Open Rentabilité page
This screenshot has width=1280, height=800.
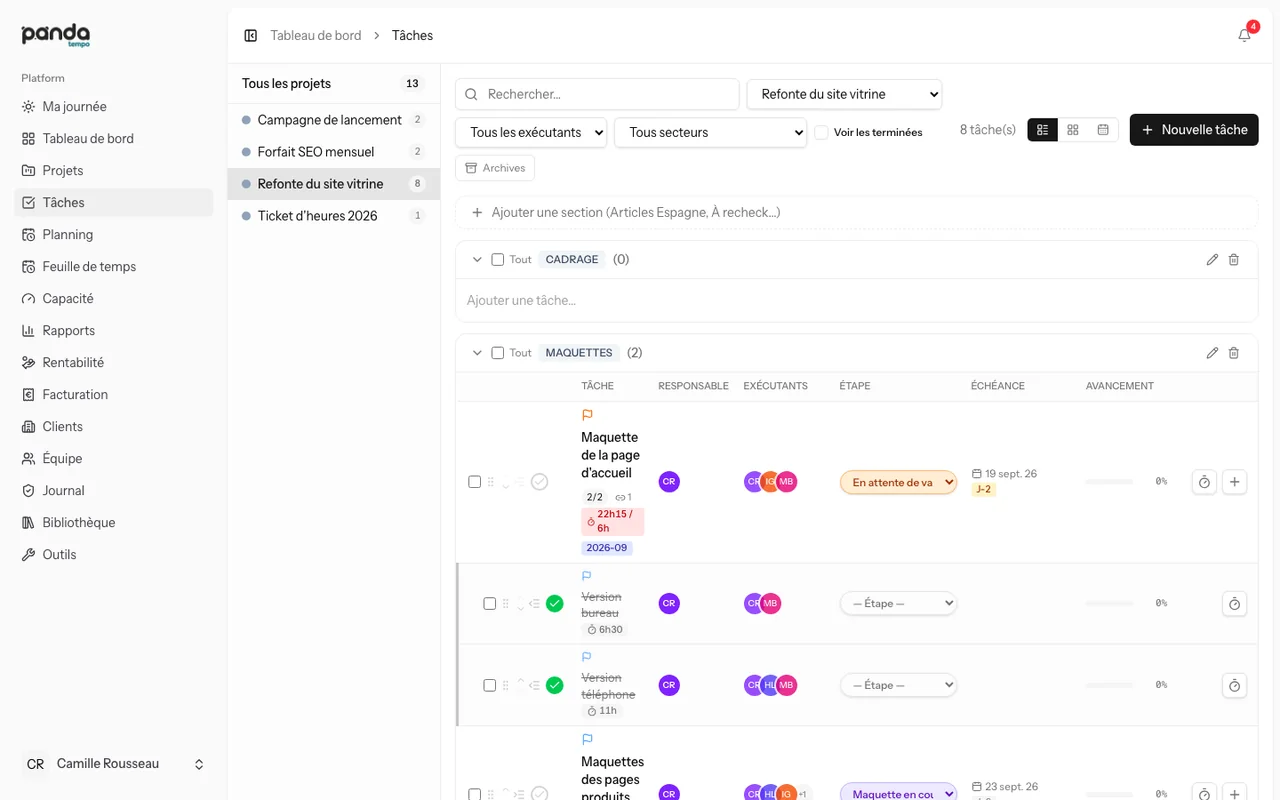pyautogui.click(x=114, y=362)
